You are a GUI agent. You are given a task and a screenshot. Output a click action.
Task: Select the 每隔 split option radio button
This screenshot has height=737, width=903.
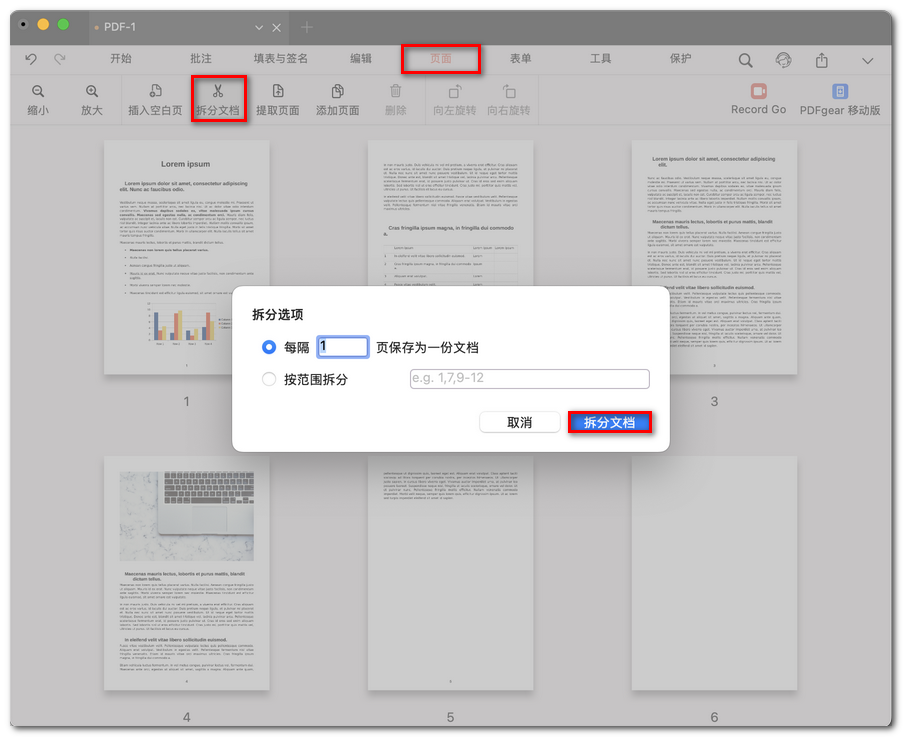(266, 347)
